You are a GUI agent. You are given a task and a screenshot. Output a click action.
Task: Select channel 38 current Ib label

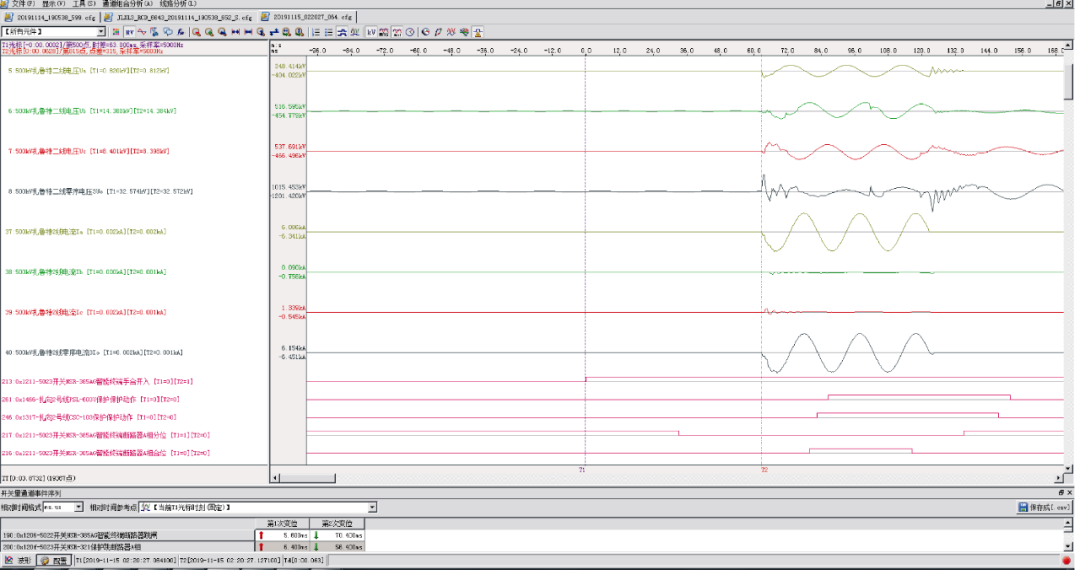(x=85, y=272)
